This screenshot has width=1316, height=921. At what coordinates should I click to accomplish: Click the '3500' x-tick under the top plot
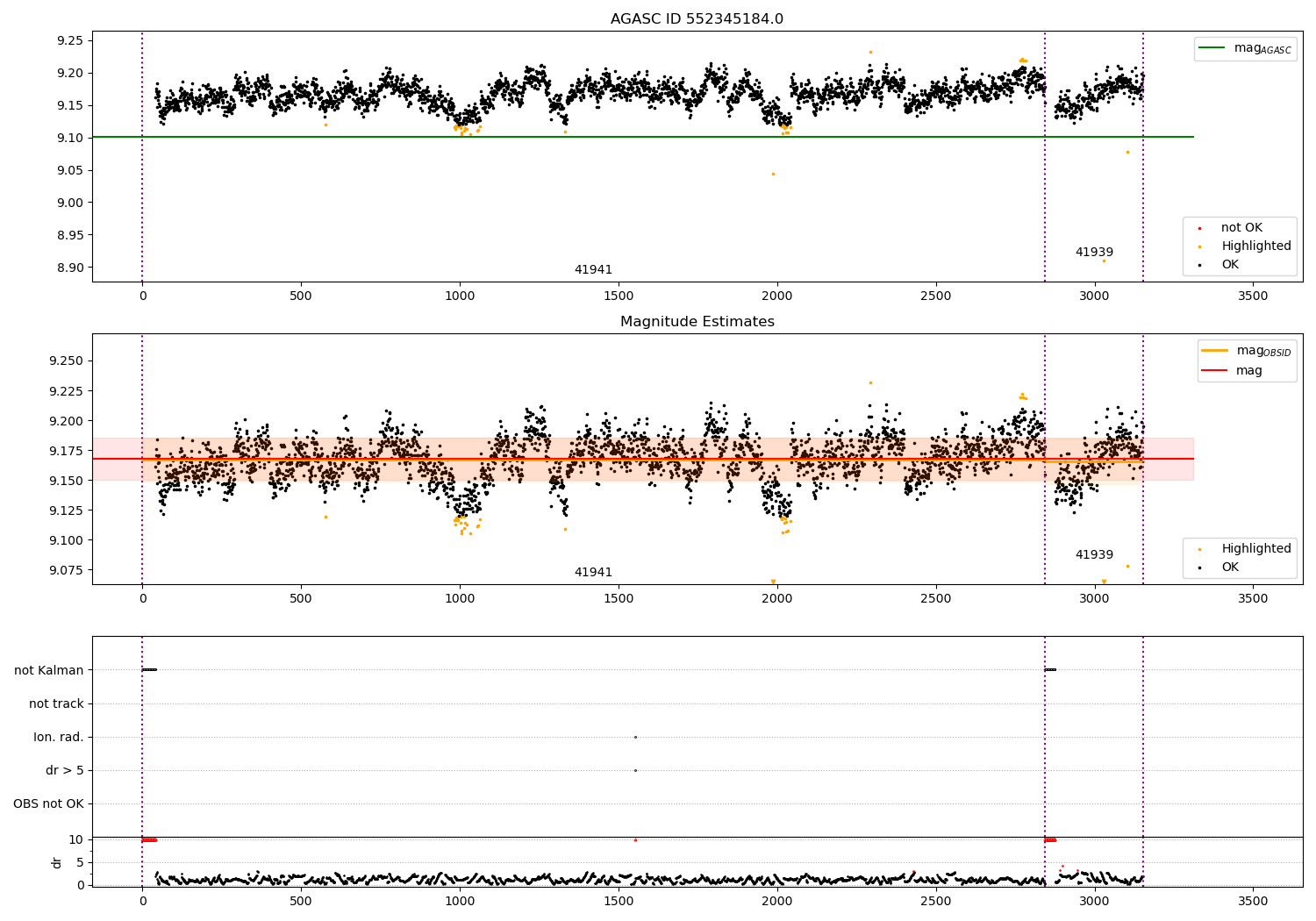1253,296
